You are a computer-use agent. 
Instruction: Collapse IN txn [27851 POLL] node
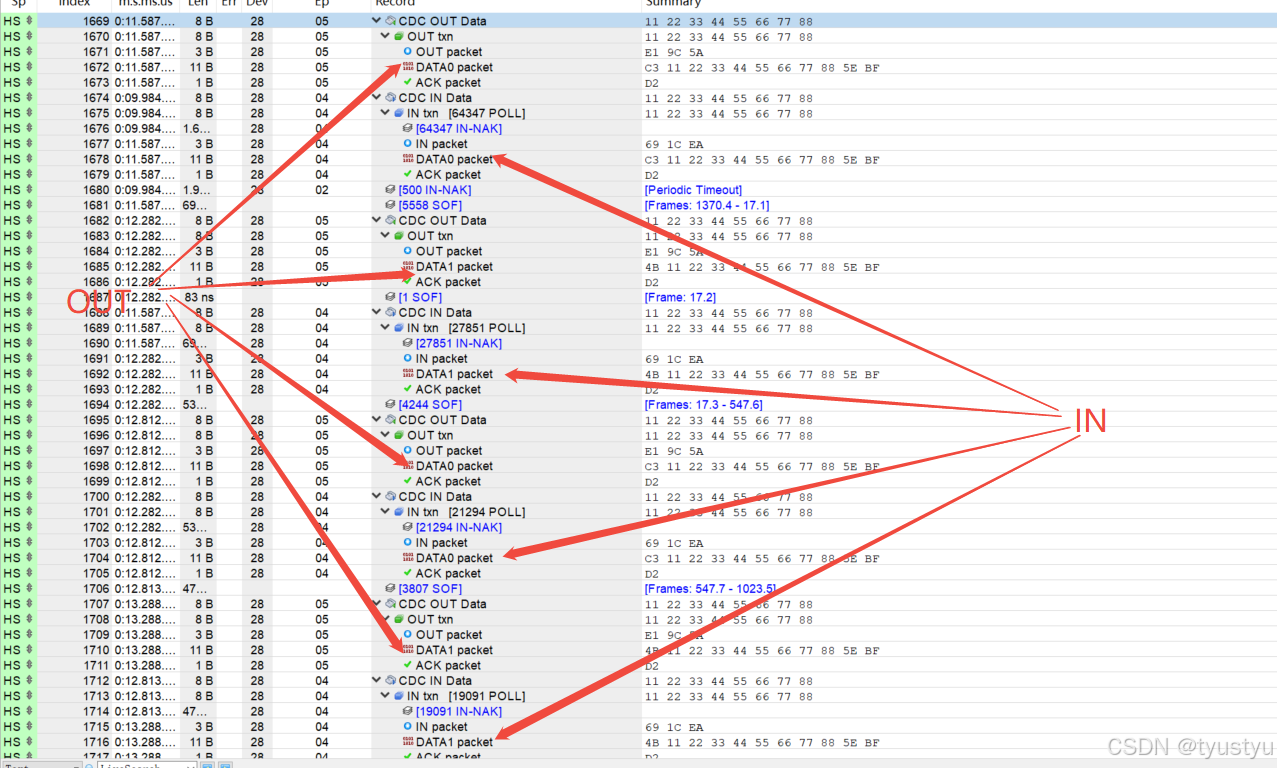point(386,328)
